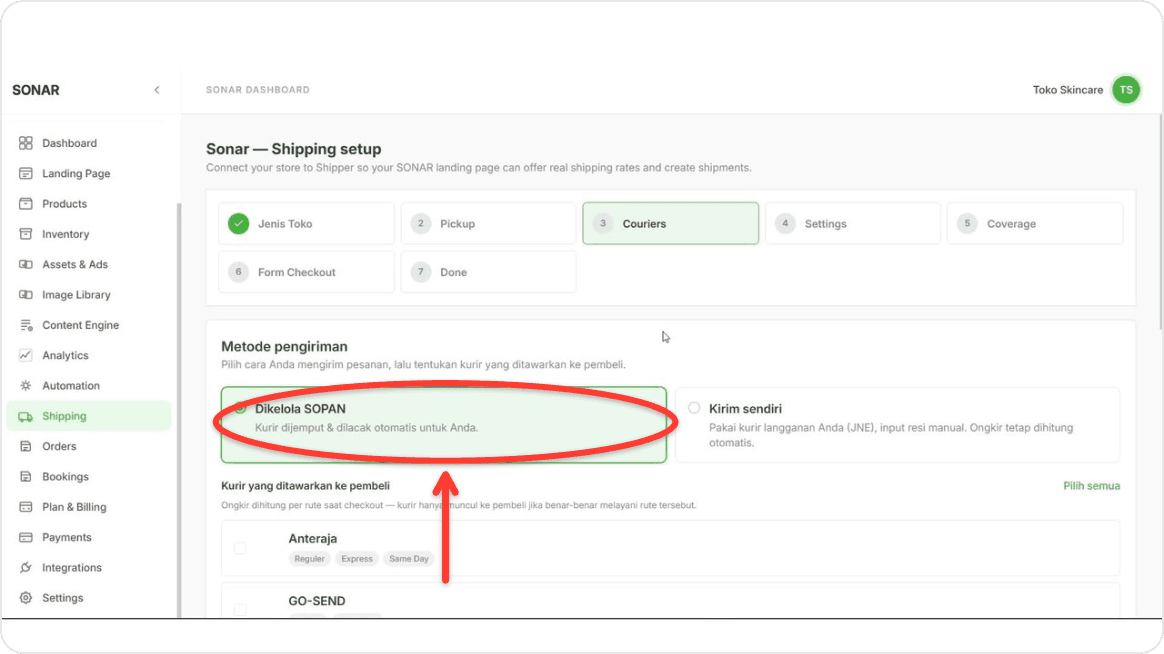The width and height of the screenshot is (1164, 654).
Task: Check the GO-SEND courier checkbox
Action: pos(240,609)
